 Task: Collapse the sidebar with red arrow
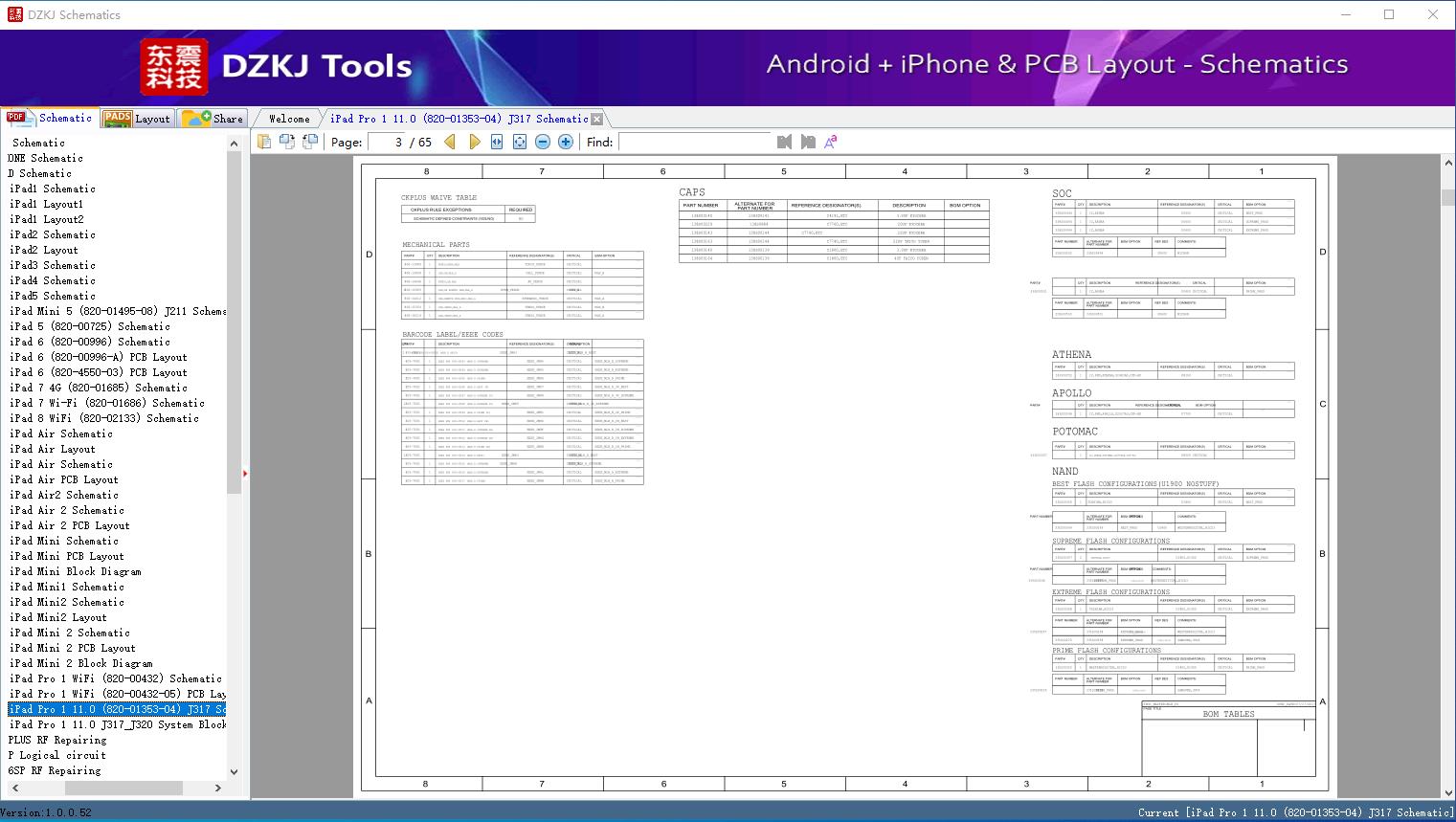(245, 473)
